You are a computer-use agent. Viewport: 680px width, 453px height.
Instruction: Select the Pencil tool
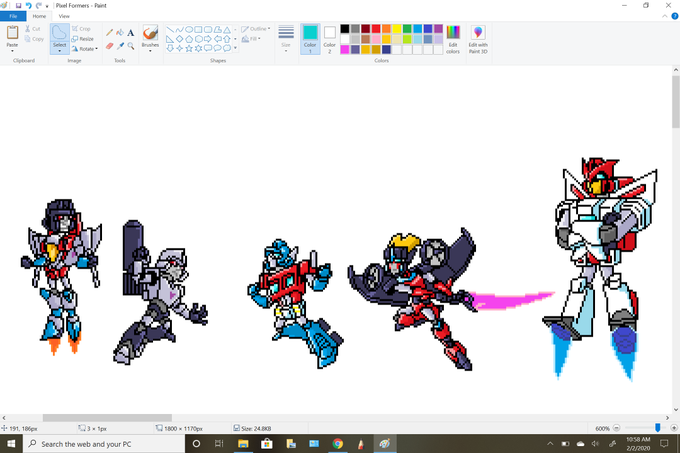tap(109, 33)
